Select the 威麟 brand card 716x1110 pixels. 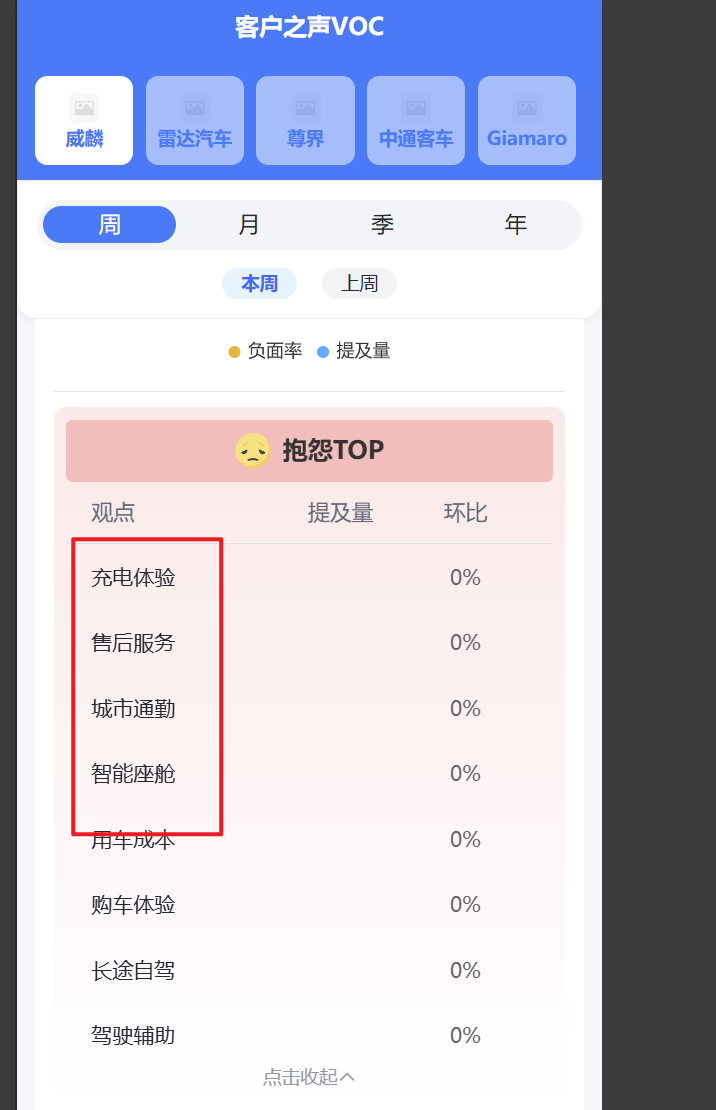coord(84,120)
